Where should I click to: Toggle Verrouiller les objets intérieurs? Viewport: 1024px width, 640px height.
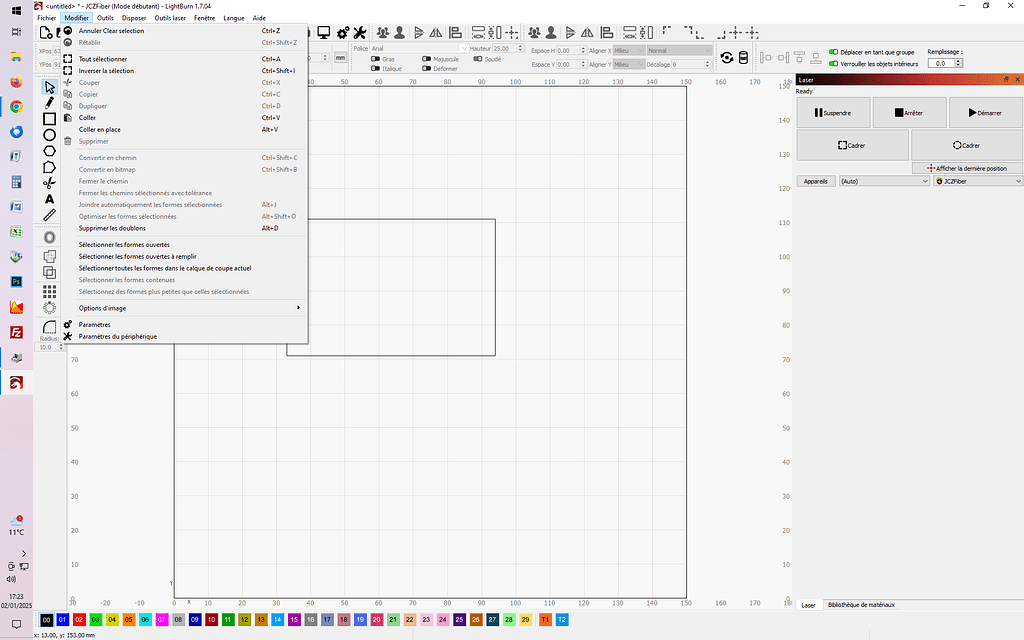(x=833, y=64)
